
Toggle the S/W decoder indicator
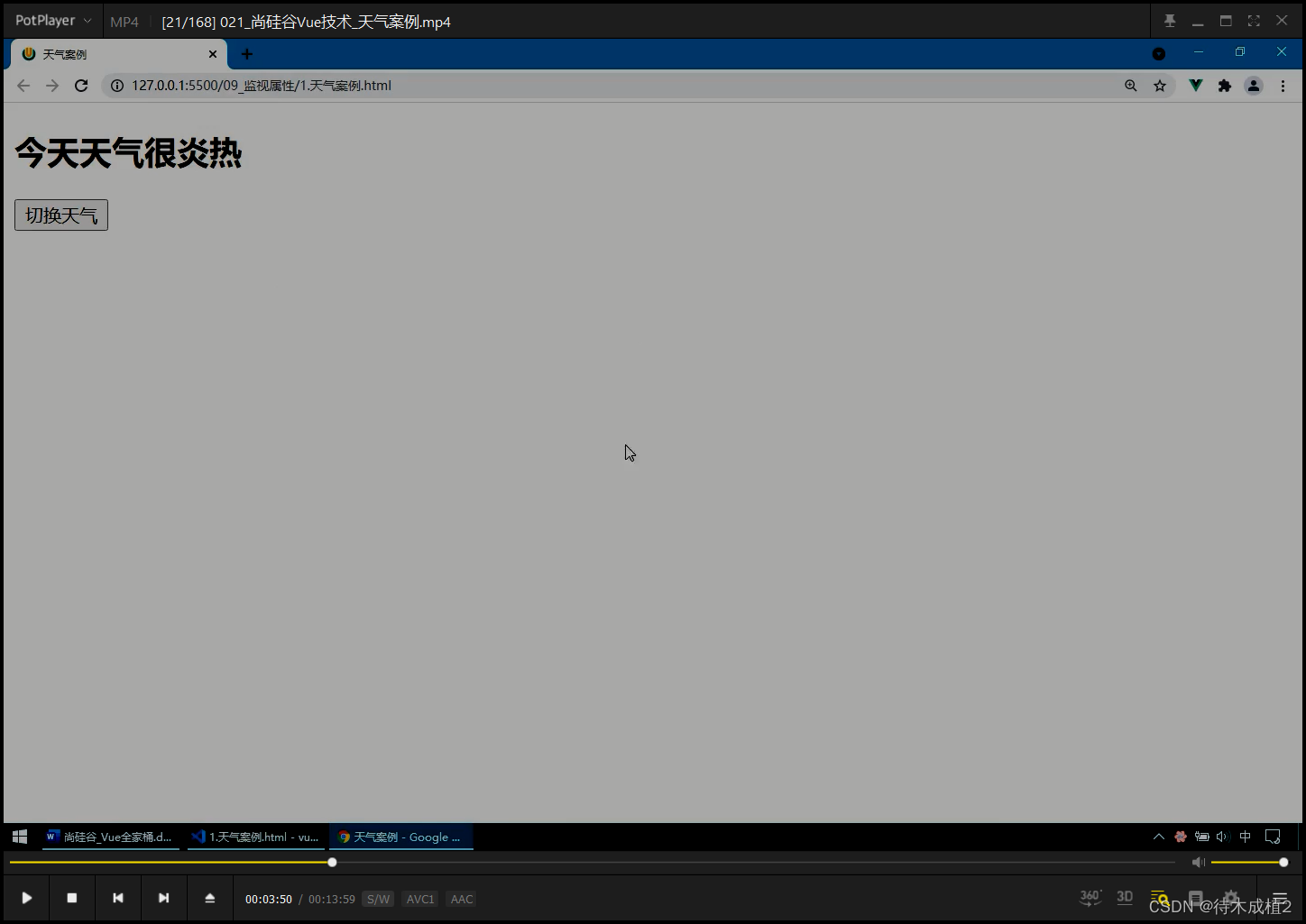pyautogui.click(x=378, y=899)
